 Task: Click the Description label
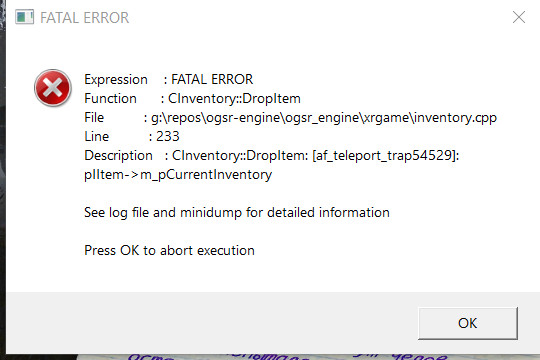[118, 156]
